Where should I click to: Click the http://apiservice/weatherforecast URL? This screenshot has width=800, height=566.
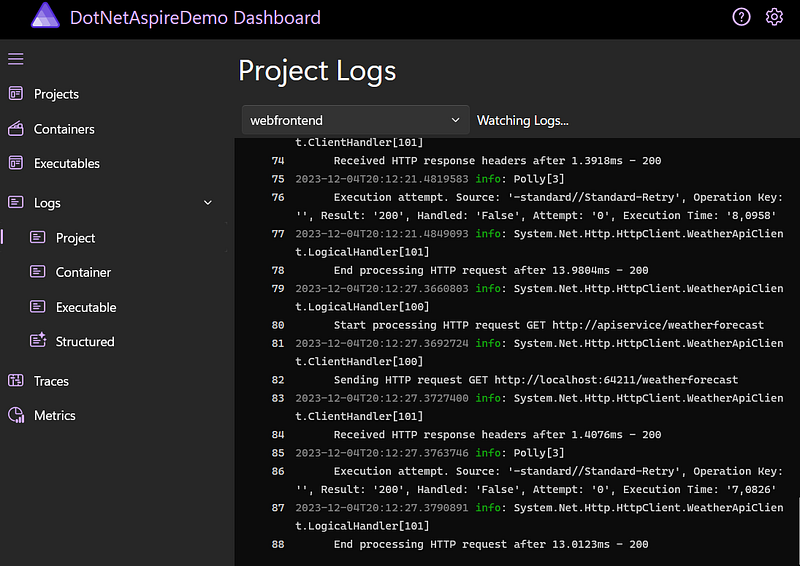coord(658,325)
